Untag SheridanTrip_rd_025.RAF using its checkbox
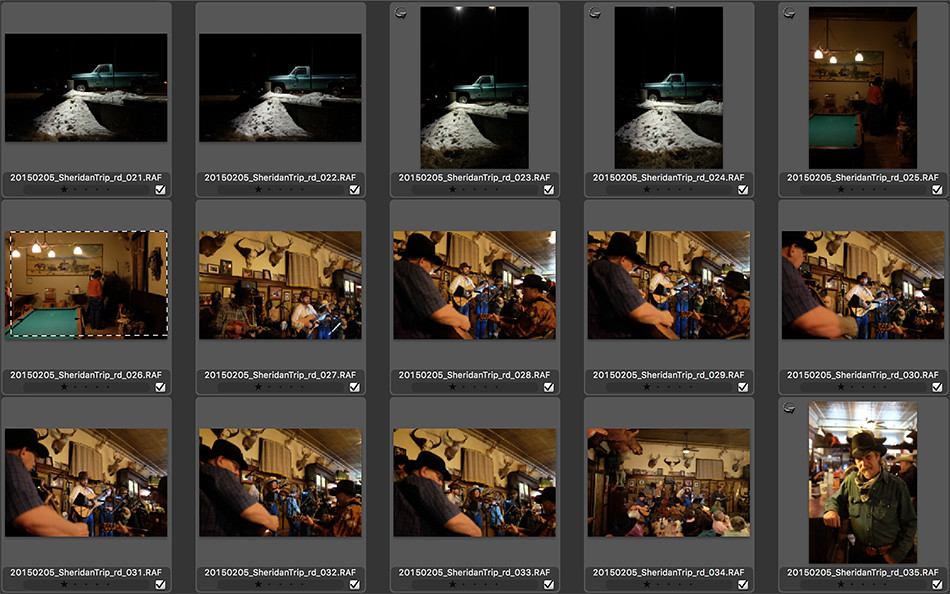This screenshot has height=594, width=950. [x=937, y=190]
